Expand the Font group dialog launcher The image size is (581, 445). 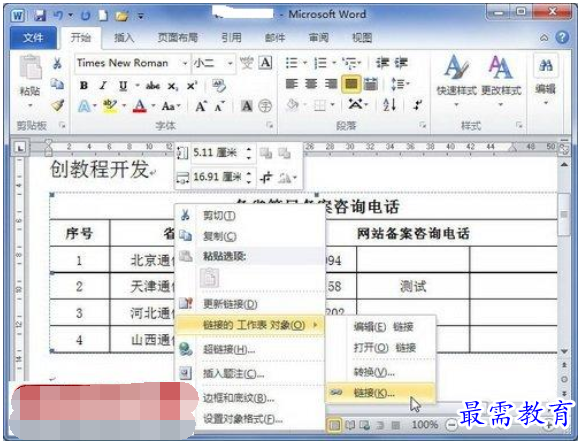click(270, 125)
